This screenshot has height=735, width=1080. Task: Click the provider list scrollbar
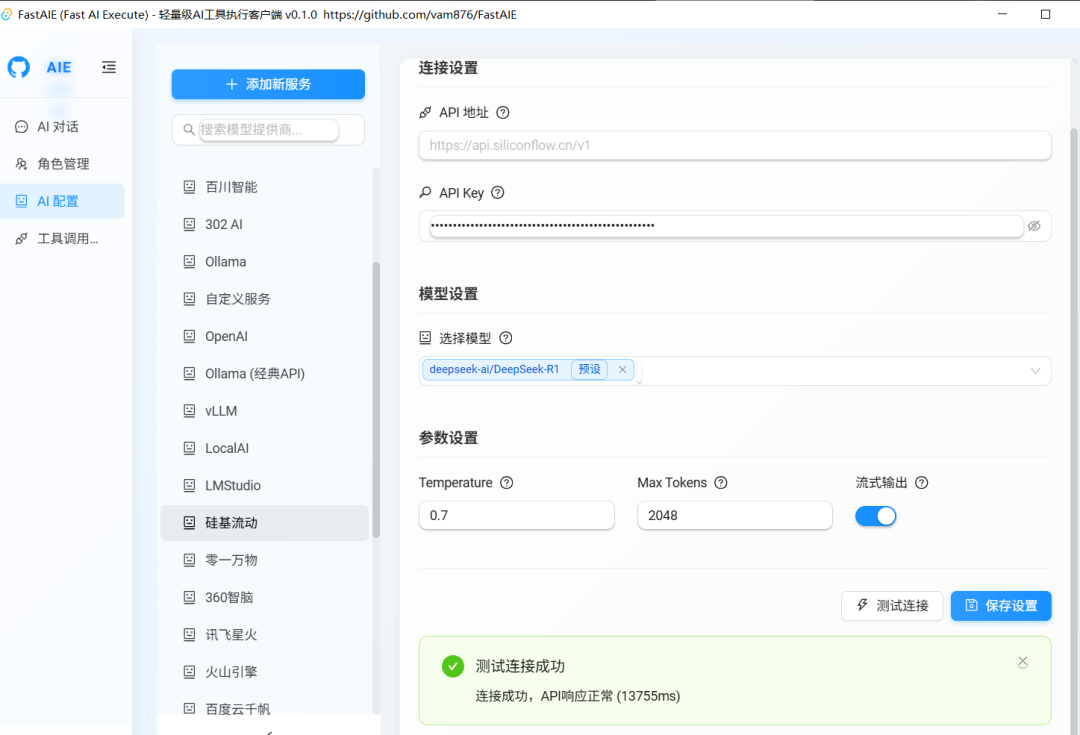[x=376, y=400]
